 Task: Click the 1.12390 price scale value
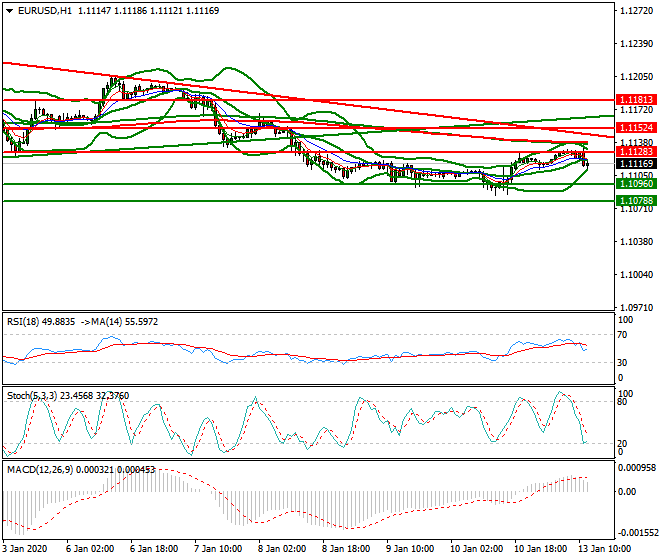click(637, 44)
